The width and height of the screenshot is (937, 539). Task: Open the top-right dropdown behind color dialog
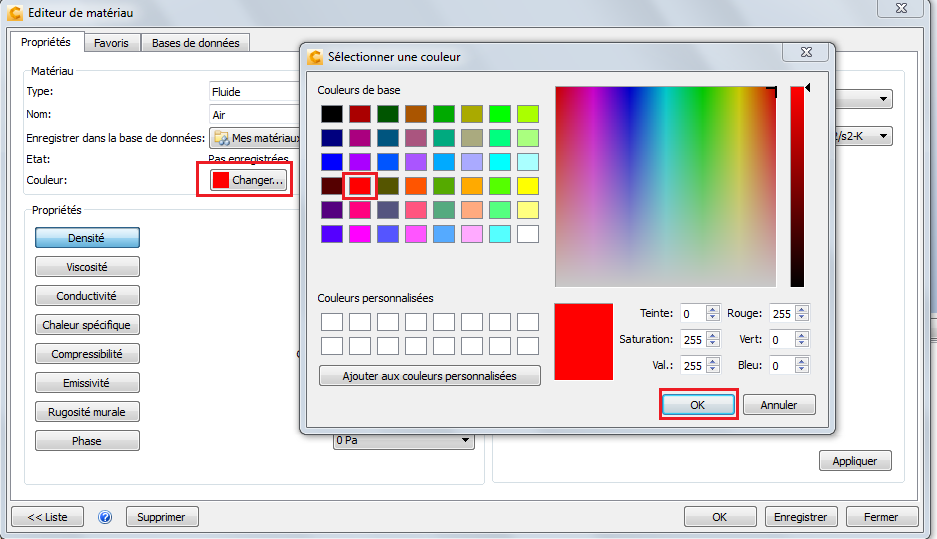point(863,99)
